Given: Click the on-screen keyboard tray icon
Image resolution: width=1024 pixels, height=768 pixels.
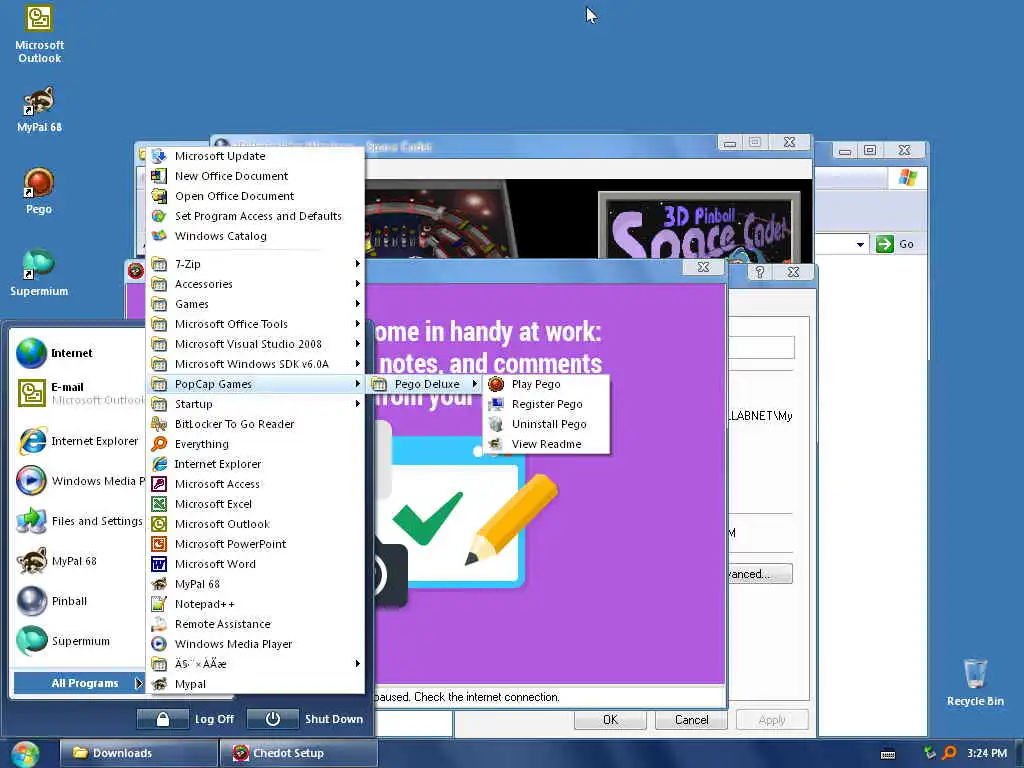Looking at the screenshot, I should tap(888, 754).
